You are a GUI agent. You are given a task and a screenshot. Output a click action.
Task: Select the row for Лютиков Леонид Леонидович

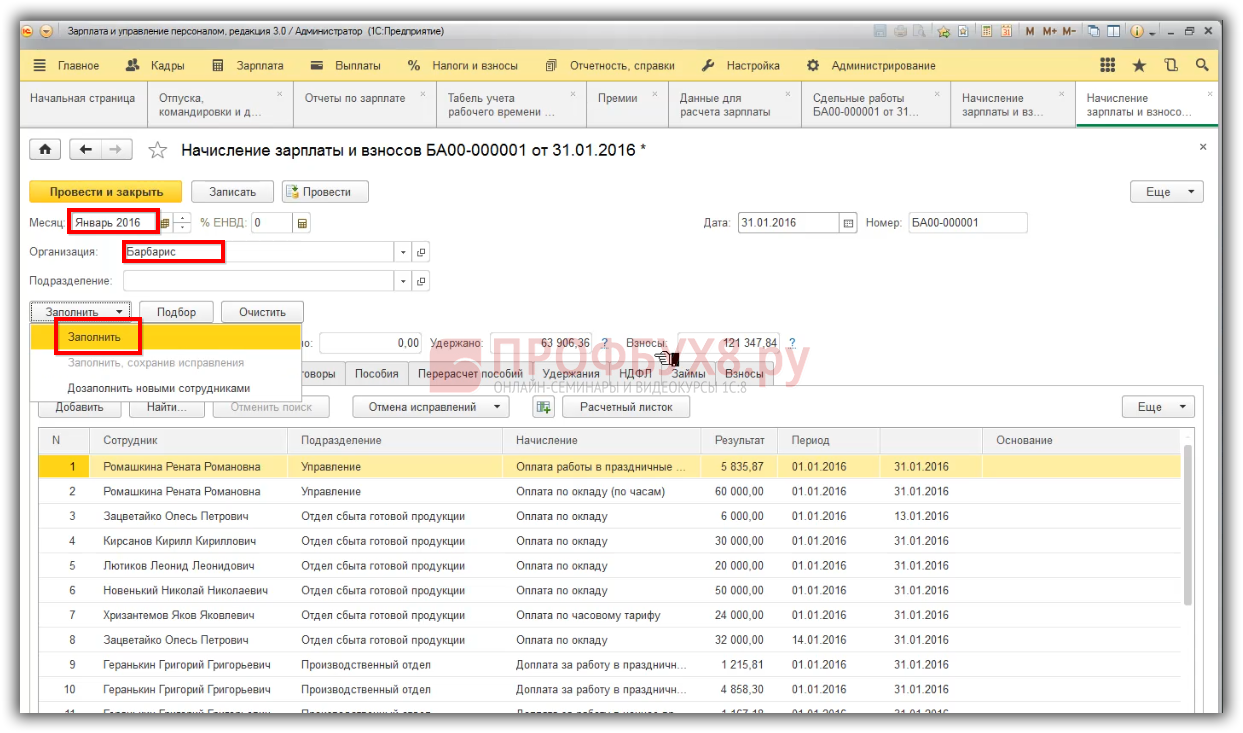point(610,566)
